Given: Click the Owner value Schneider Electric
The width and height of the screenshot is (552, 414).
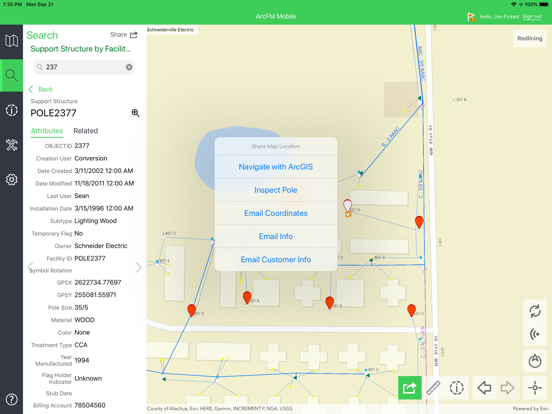Looking at the screenshot, I should click(x=101, y=246).
